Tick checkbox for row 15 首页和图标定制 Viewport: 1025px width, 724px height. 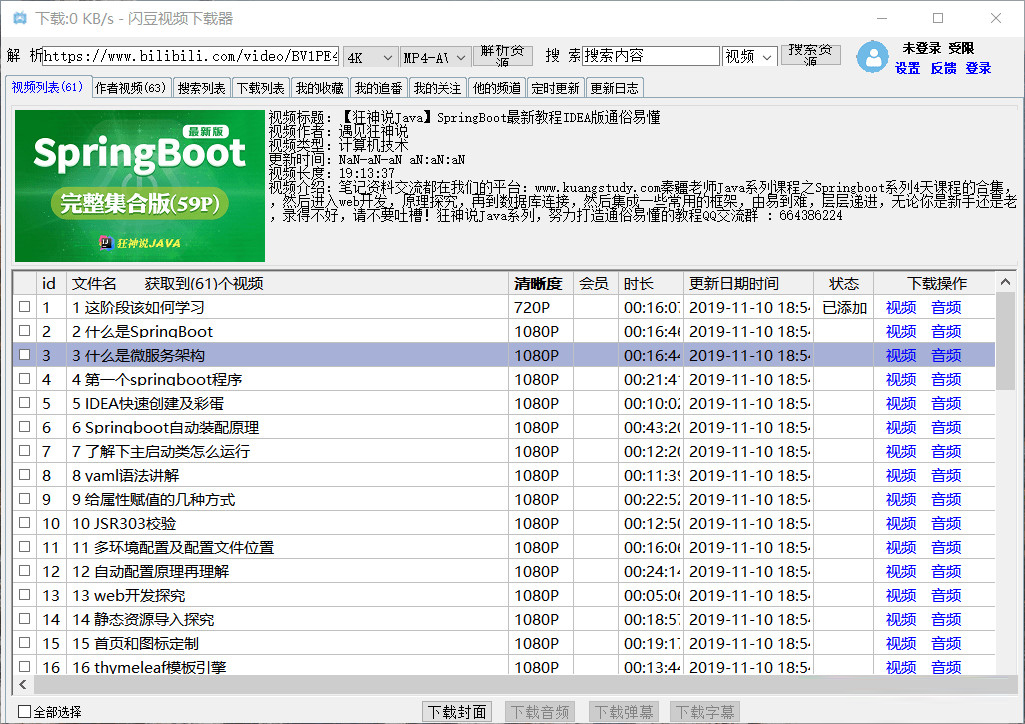click(25, 643)
